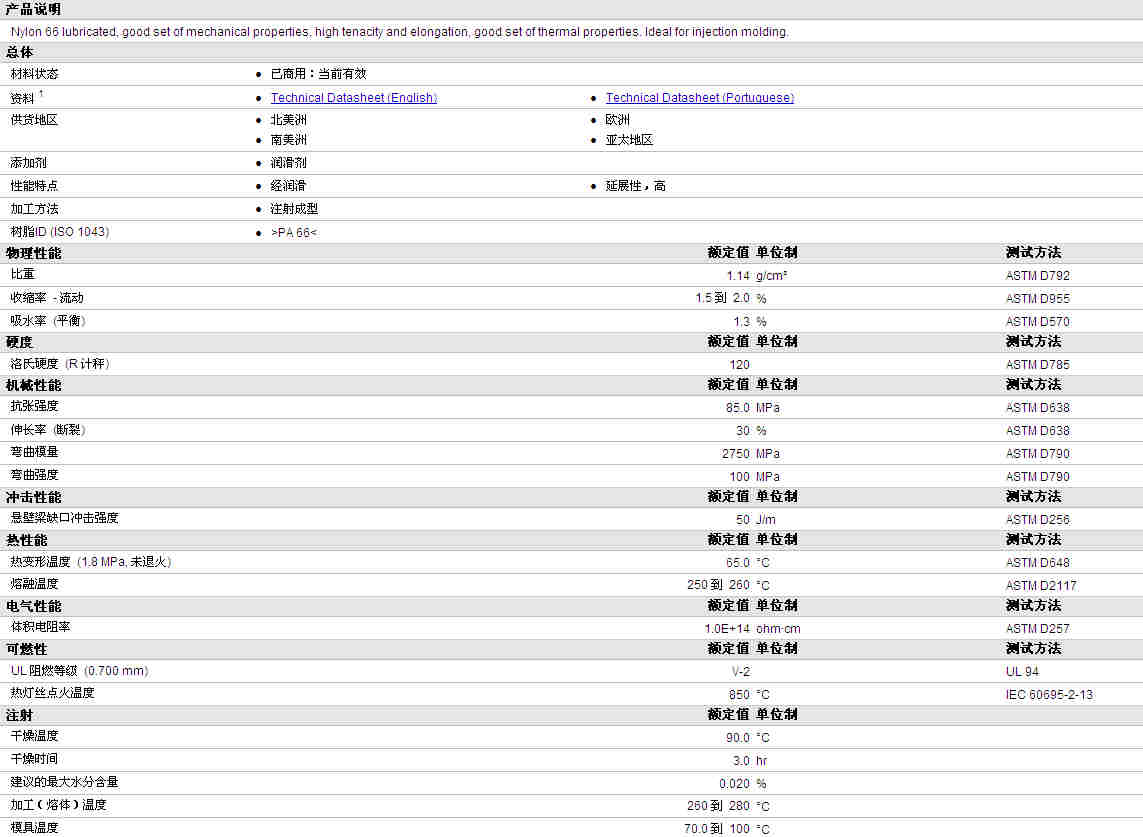Click the 干燥温度 row label
Image resolution: width=1143 pixels, height=837 pixels.
34,736
